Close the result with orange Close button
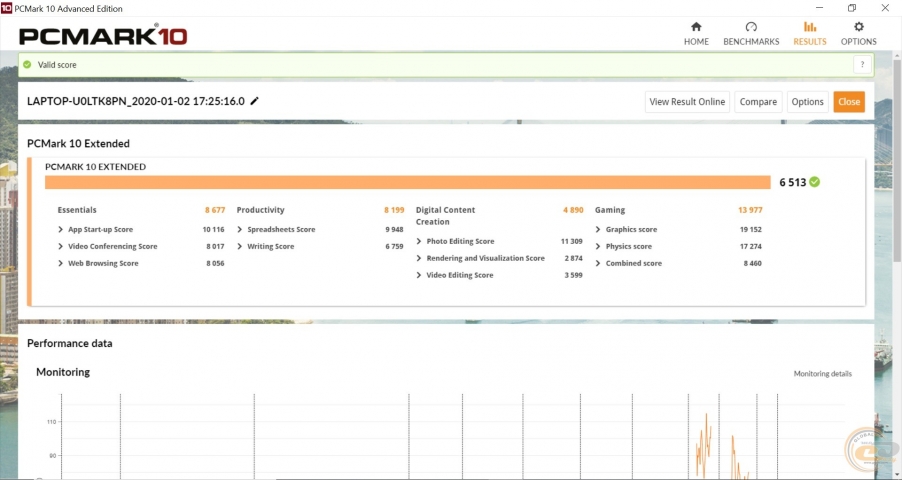The image size is (902, 480). (849, 102)
